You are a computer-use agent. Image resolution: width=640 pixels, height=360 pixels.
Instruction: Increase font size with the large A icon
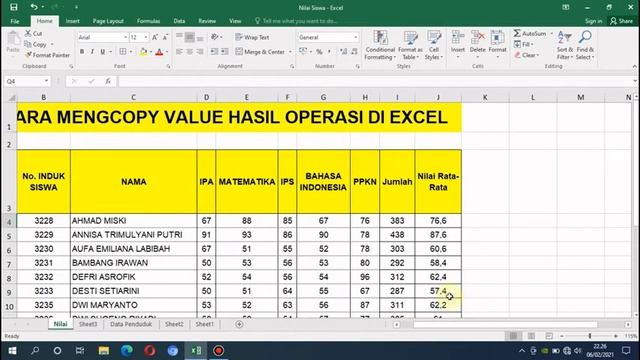point(155,37)
